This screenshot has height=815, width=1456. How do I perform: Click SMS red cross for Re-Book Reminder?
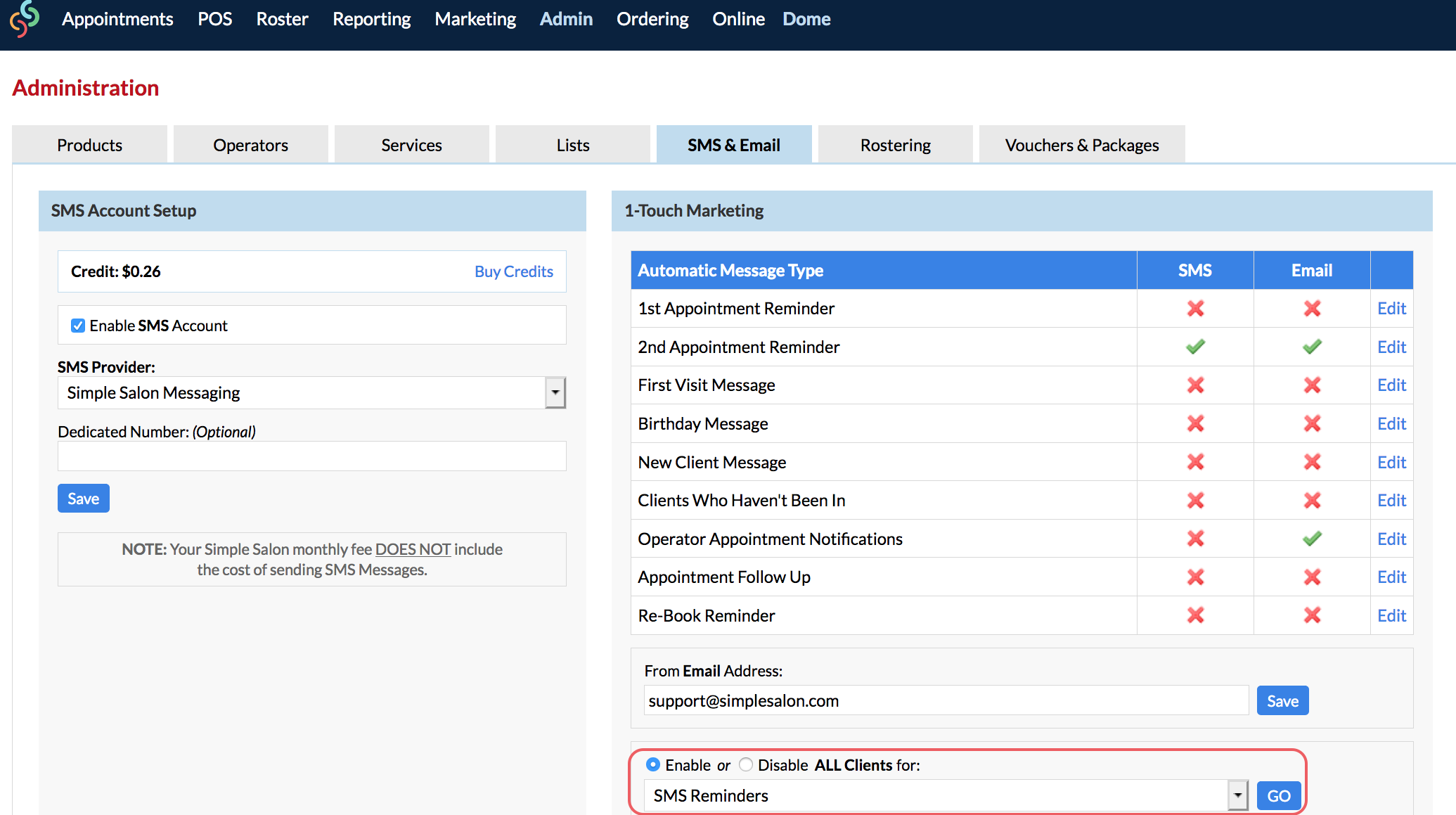click(1195, 615)
